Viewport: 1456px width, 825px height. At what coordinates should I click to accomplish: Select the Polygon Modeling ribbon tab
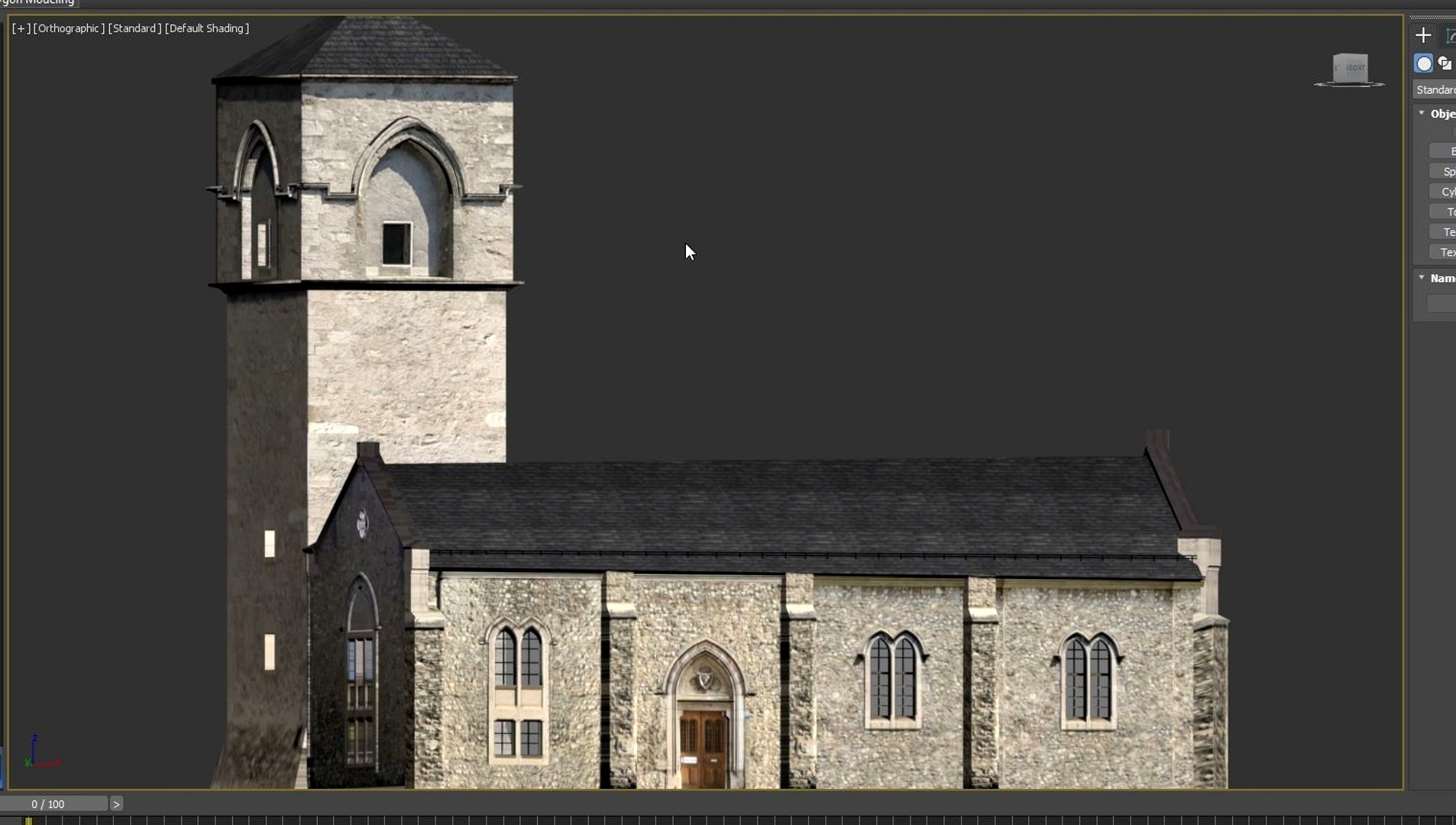coord(38,3)
